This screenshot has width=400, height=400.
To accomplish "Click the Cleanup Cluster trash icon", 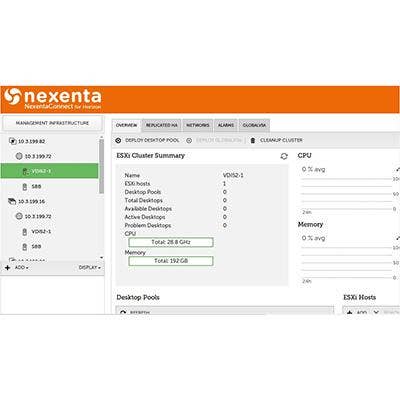I will point(253,140).
